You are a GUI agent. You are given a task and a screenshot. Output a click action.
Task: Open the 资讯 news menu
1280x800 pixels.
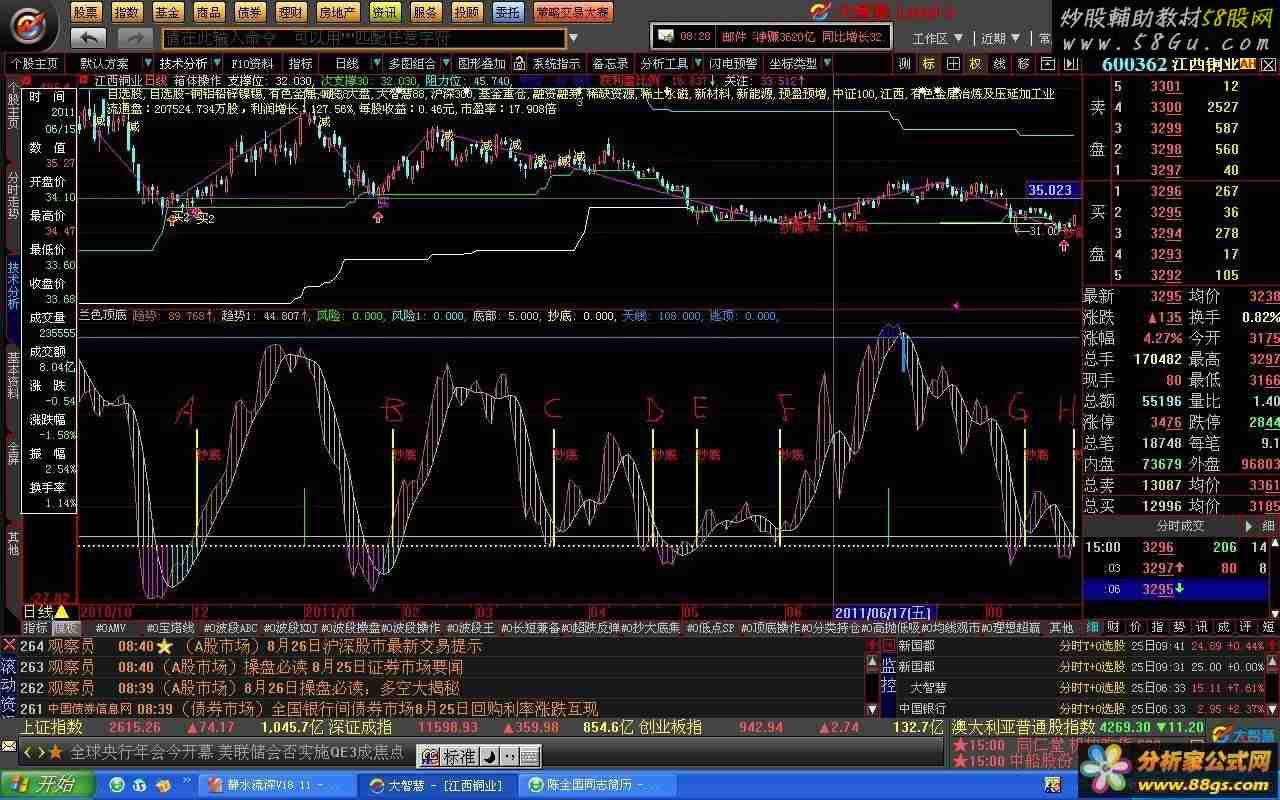click(384, 12)
